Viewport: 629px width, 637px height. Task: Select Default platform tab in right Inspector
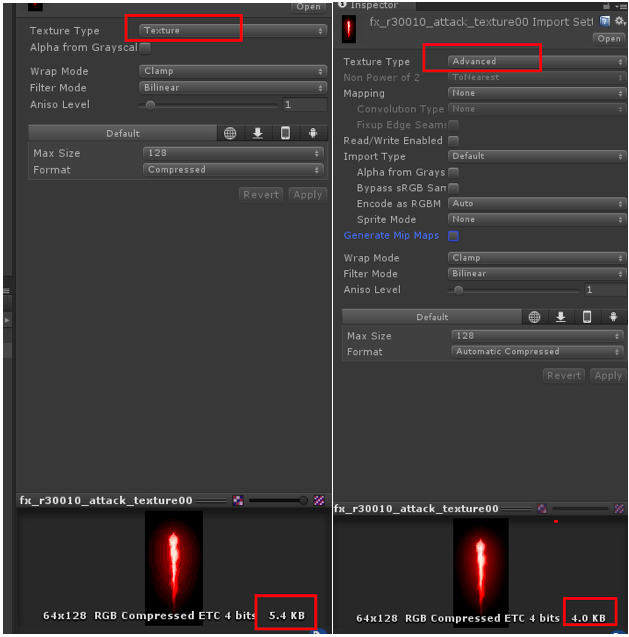[432, 317]
